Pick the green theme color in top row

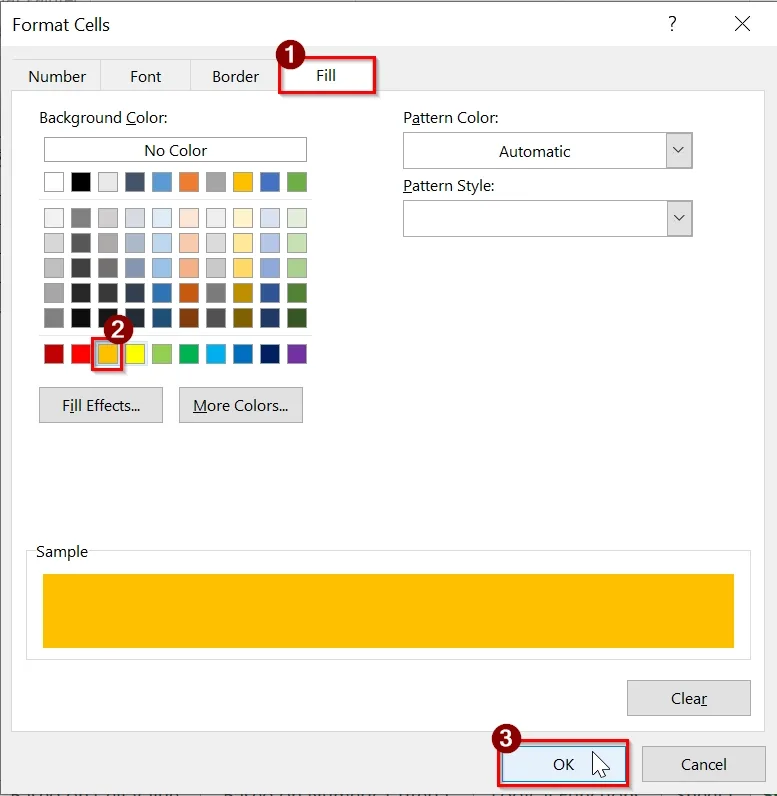point(297,182)
